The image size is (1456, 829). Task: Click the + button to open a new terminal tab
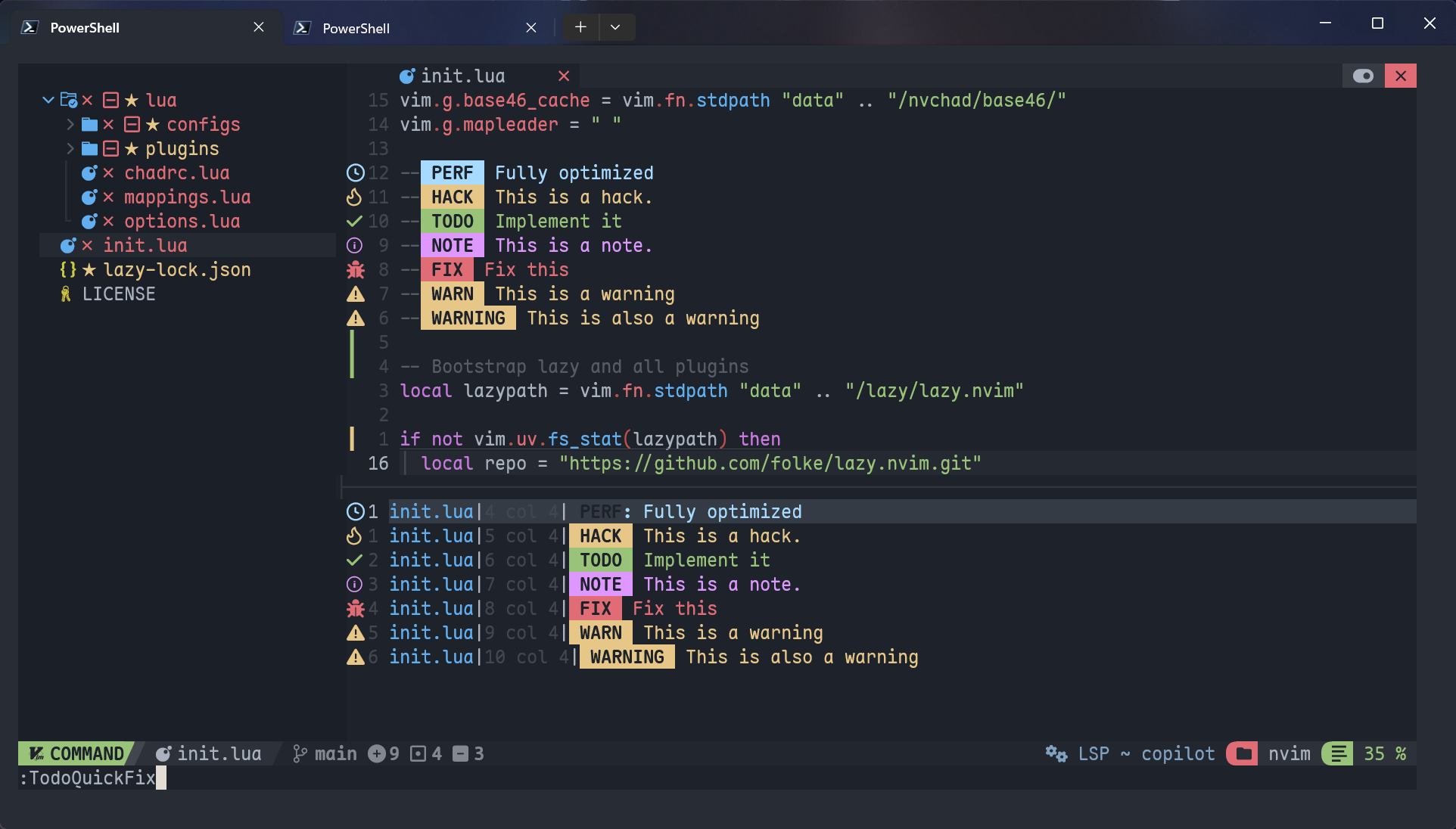580,26
